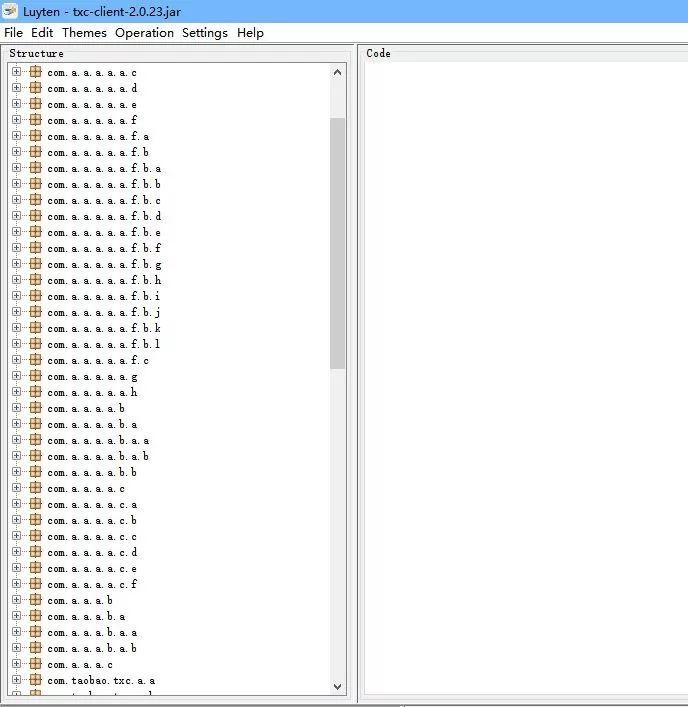The image size is (688, 707).
Task: Expand package com.a.a.a.a.a.f.b.l node
Action: [x=17, y=344]
